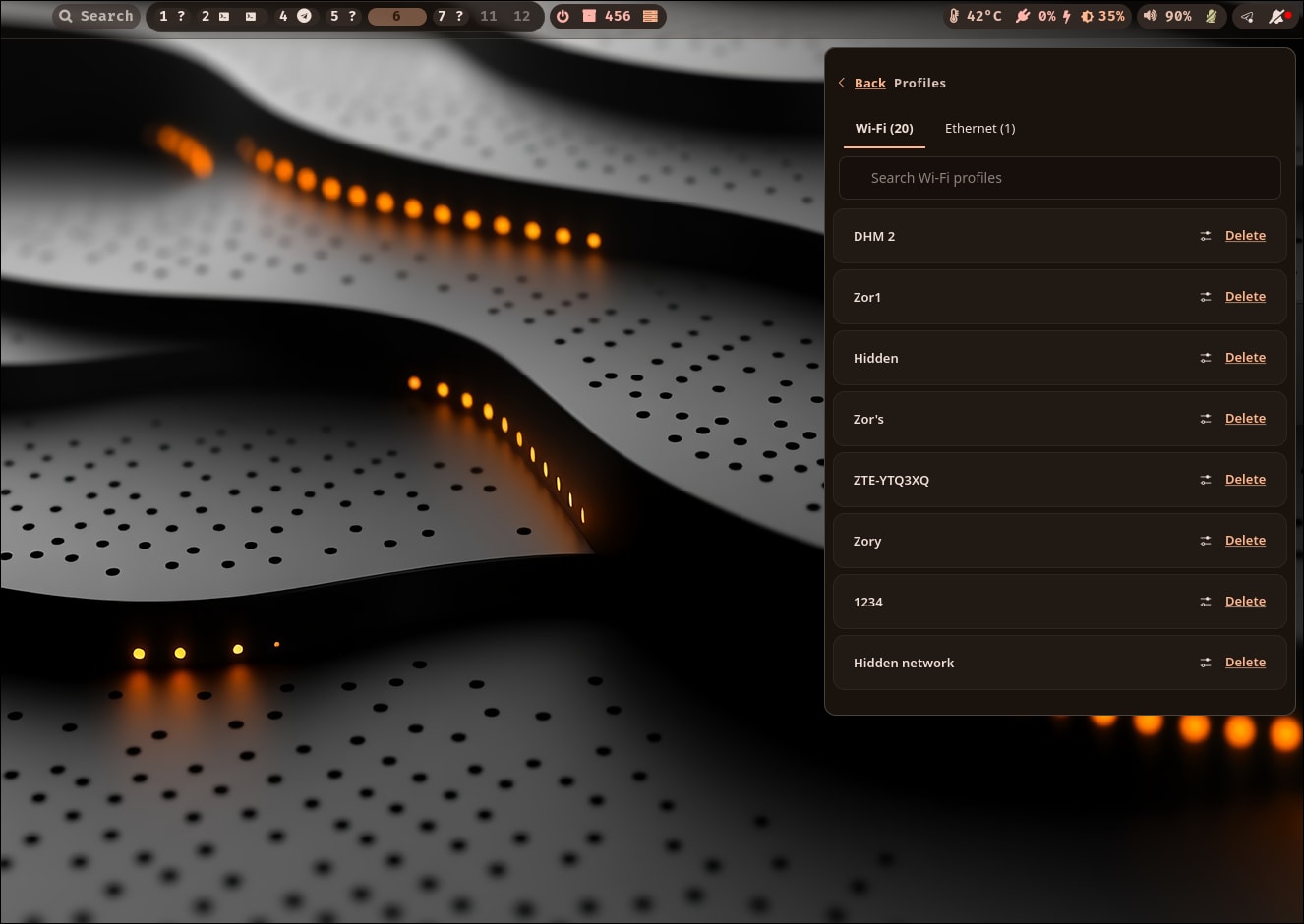
Task: Select the ZTE-YTQ3XQ profile name
Action: coord(891,480)
